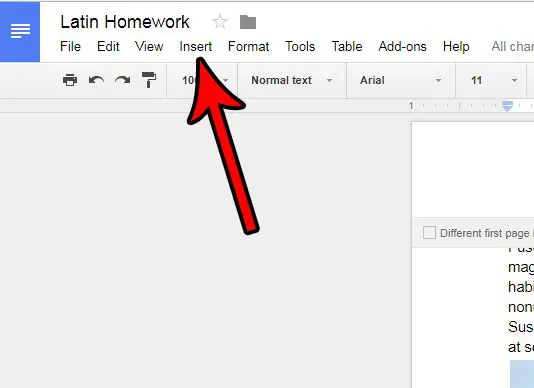
Task: Rename the Latin Homework title
Action: (x=125, y=22)
